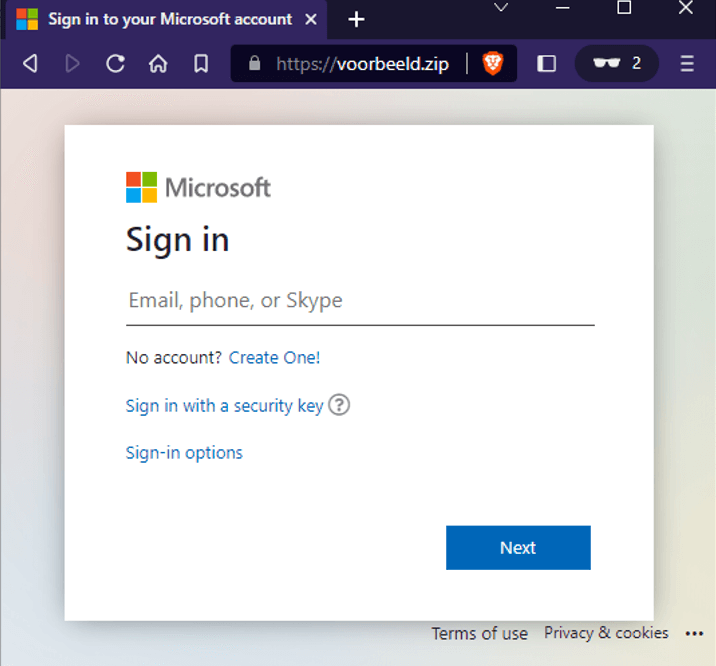Open the tab search dropdown chevron
The image size is (716, 666).
click(501, 8)
